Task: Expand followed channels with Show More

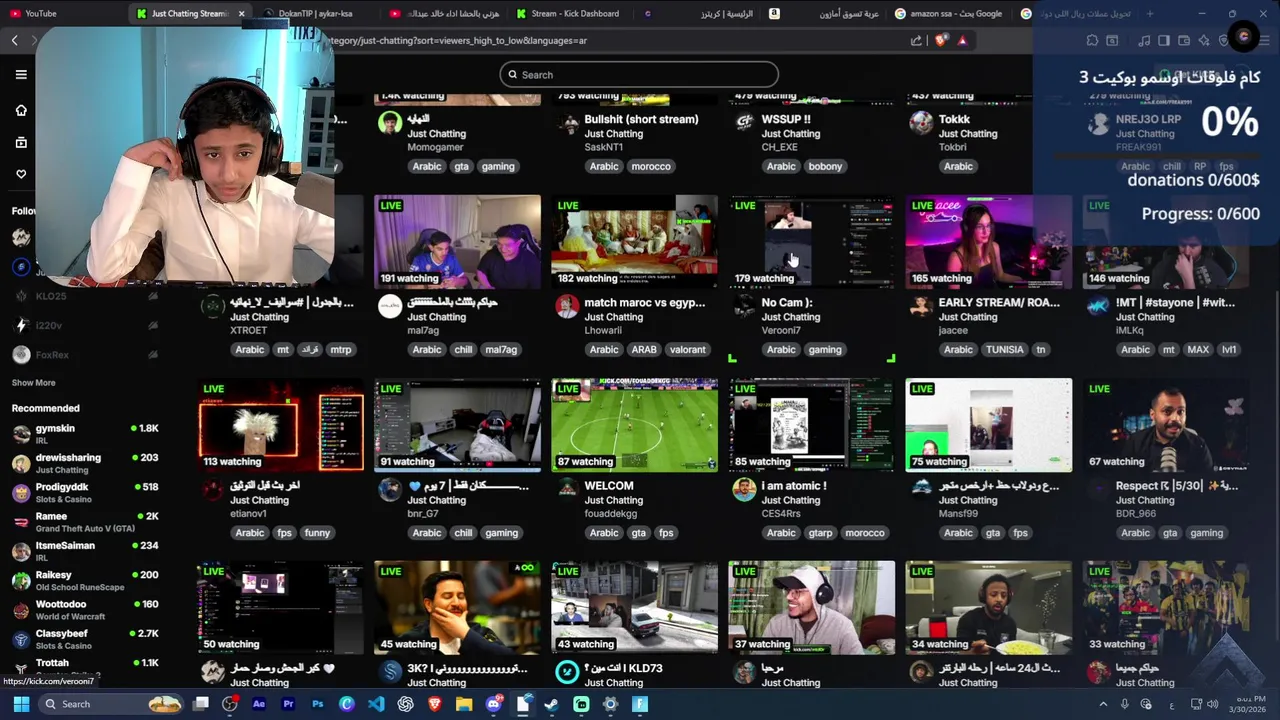Action: tap(33, 383)
